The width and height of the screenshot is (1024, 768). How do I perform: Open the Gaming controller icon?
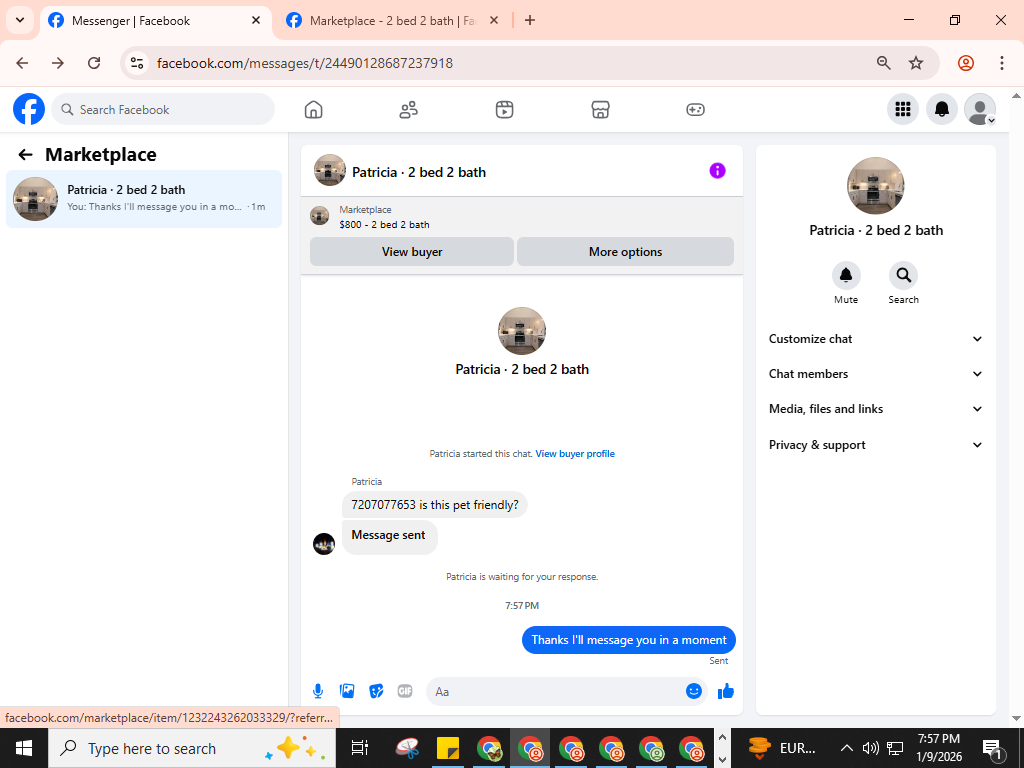pos(695,110)
